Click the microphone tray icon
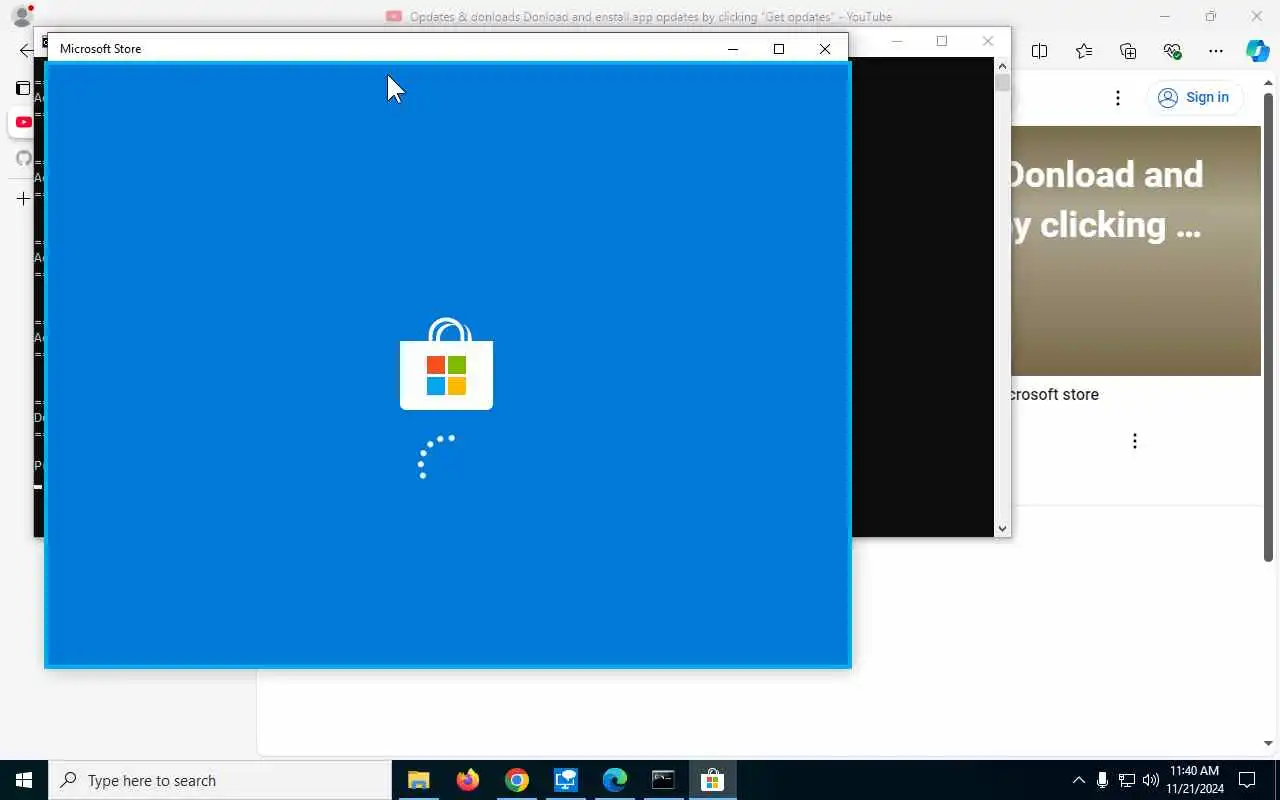 tap(1102, 780)
